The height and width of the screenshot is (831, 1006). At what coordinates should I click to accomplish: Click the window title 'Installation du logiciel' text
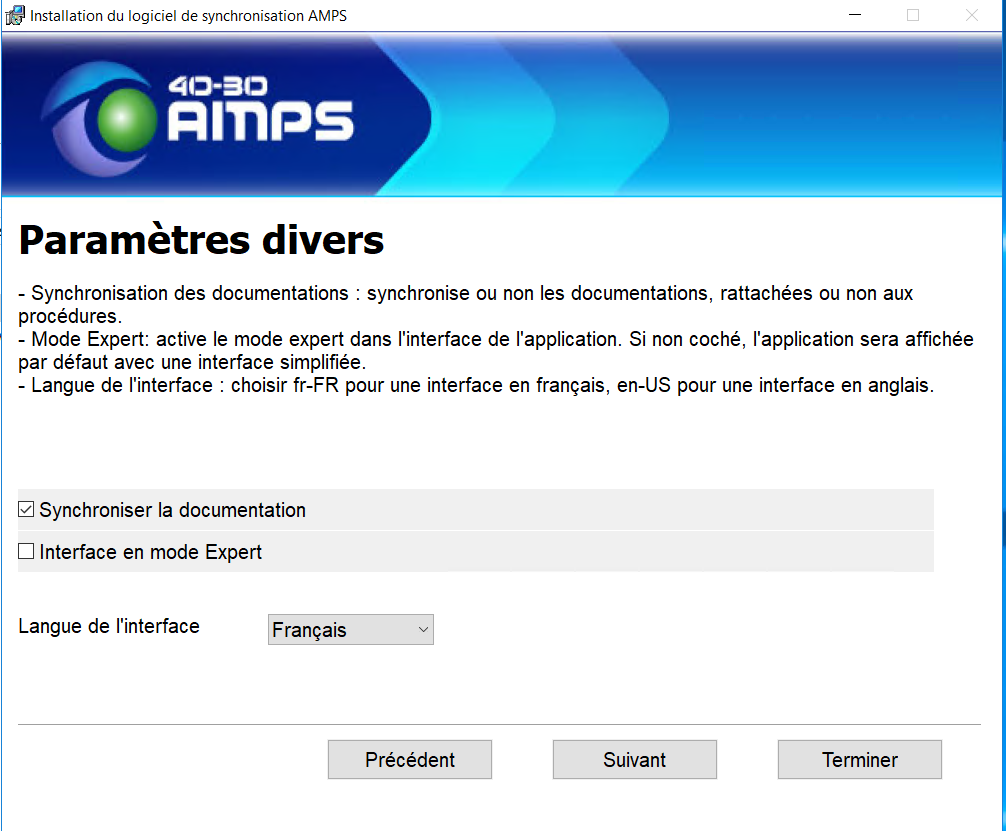(x=188, y=16)
